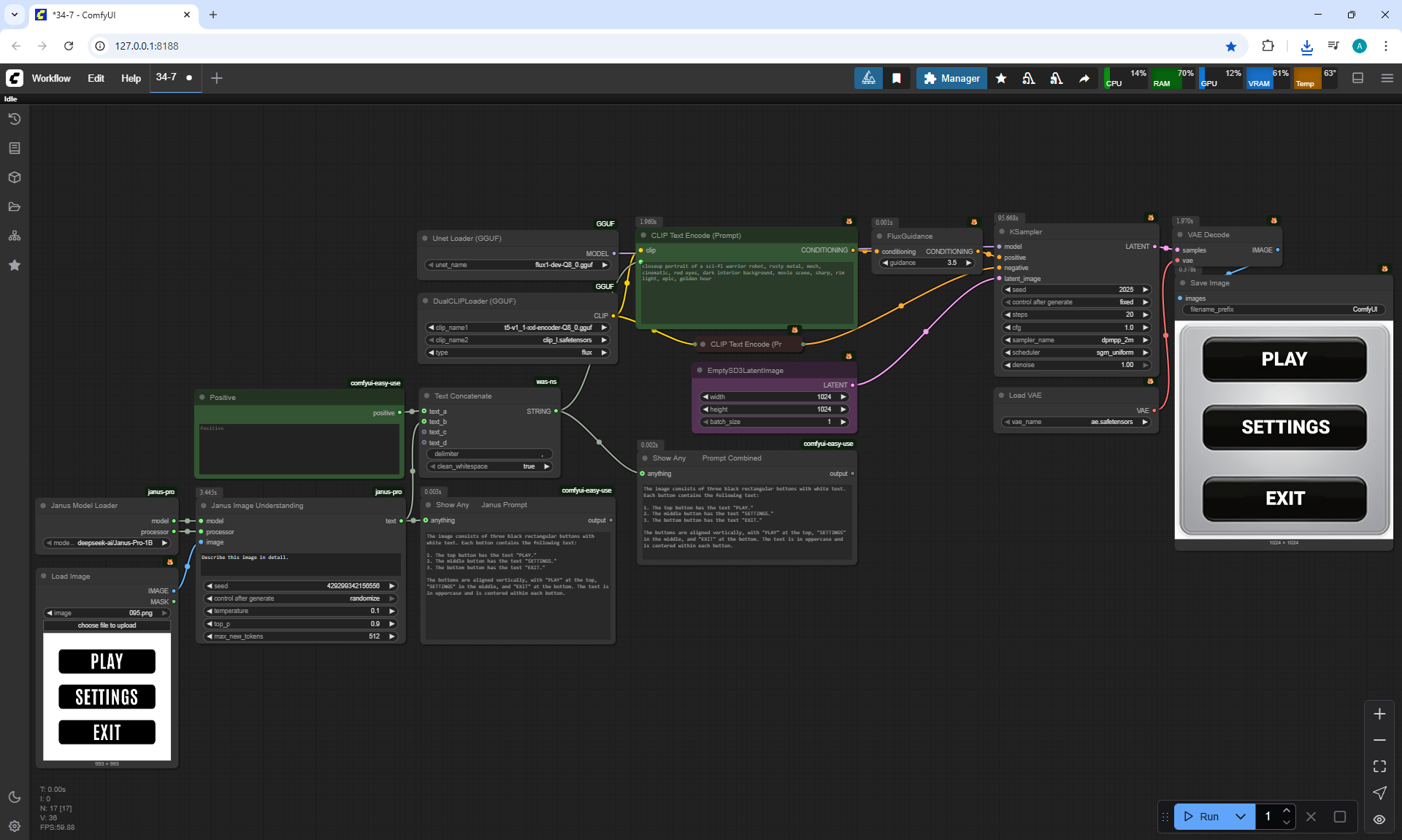Open settings gear icon at bottom left
This screenshot has height=840, width=1402.
(x=15, y=826)
